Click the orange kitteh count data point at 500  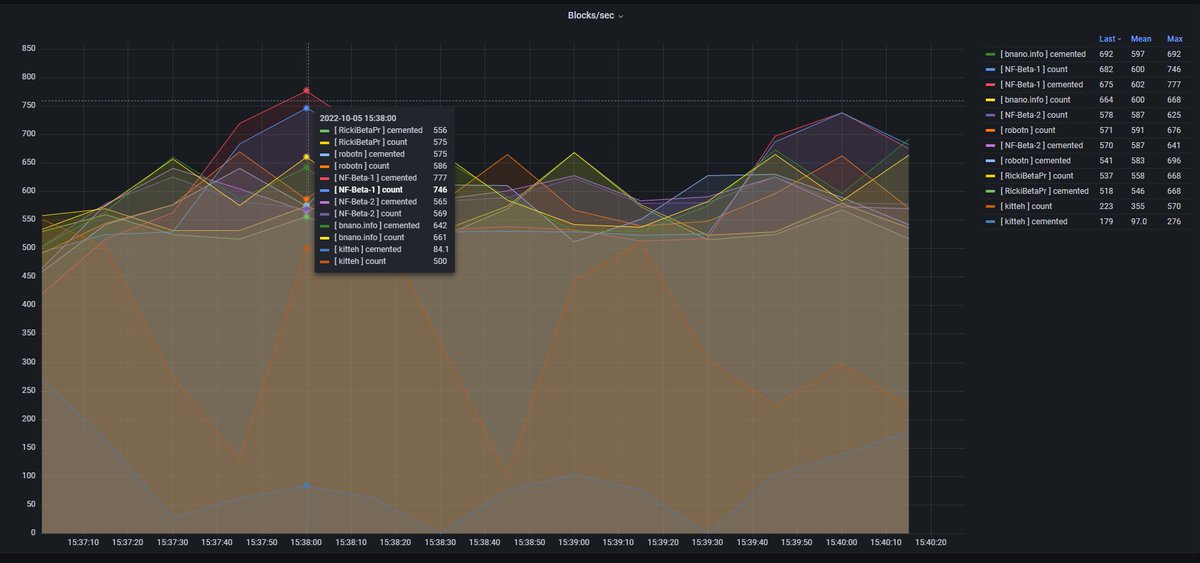click(x=306, y=248)
